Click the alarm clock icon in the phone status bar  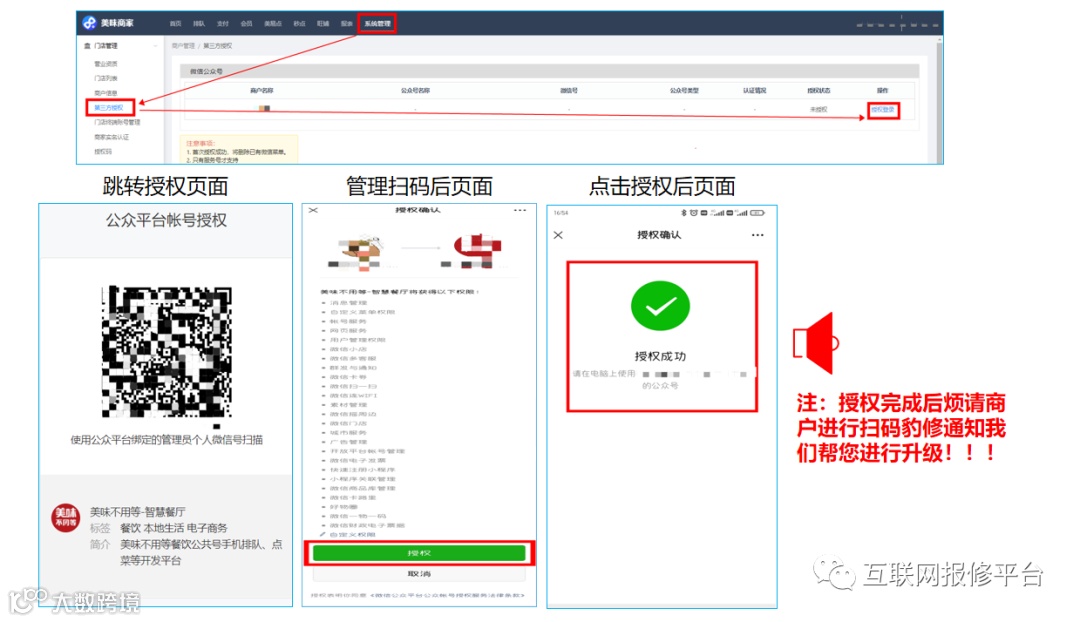[694, 213]
